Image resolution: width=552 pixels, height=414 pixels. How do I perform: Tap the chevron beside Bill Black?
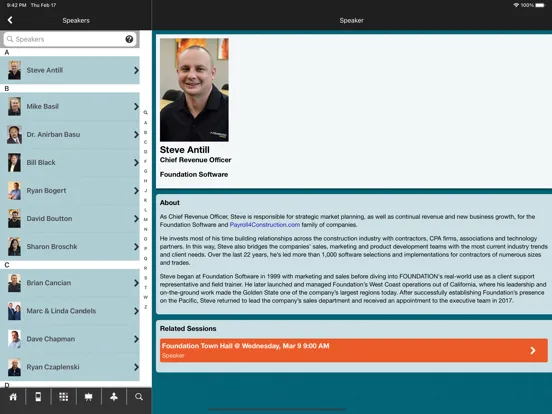[x=136, y=163]
